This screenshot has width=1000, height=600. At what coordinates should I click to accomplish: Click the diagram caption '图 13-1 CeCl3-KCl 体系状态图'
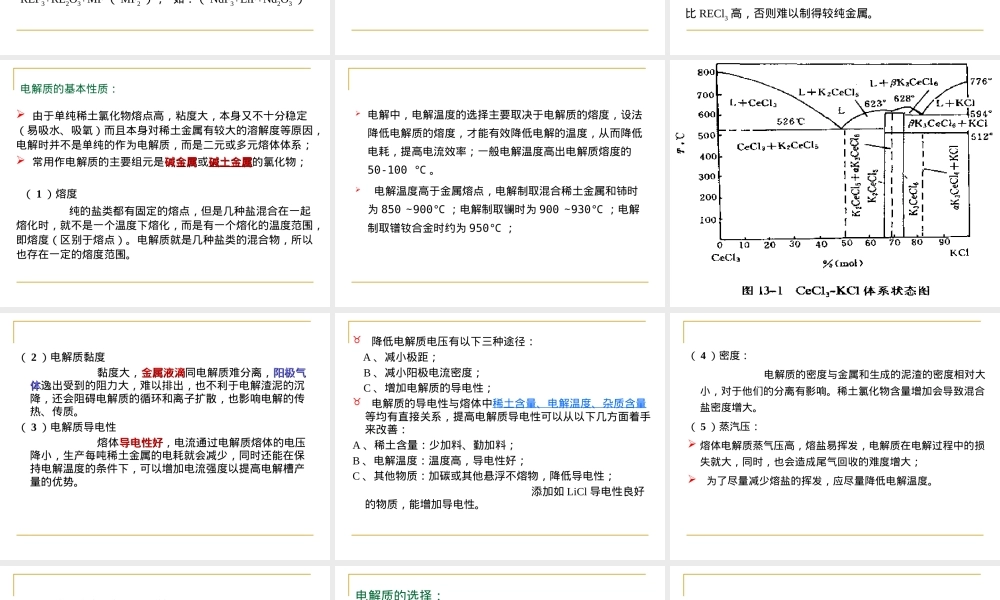pyautogui.click(x=835, y=291)
